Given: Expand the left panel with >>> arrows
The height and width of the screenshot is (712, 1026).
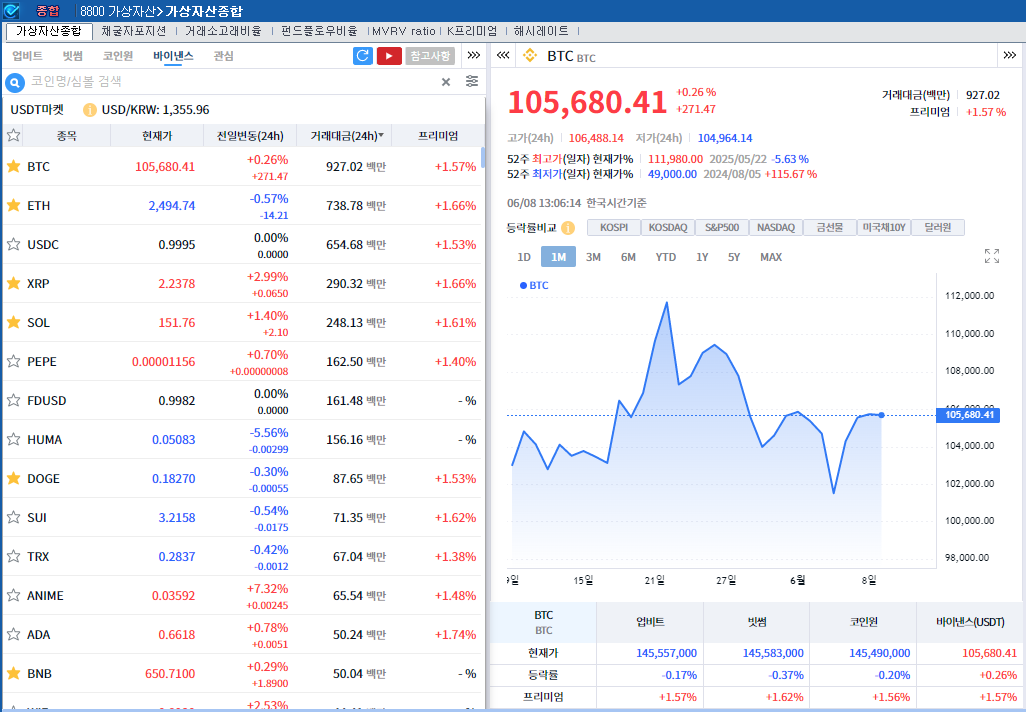Looking at the screenshot, I should [x=473, y=55].
